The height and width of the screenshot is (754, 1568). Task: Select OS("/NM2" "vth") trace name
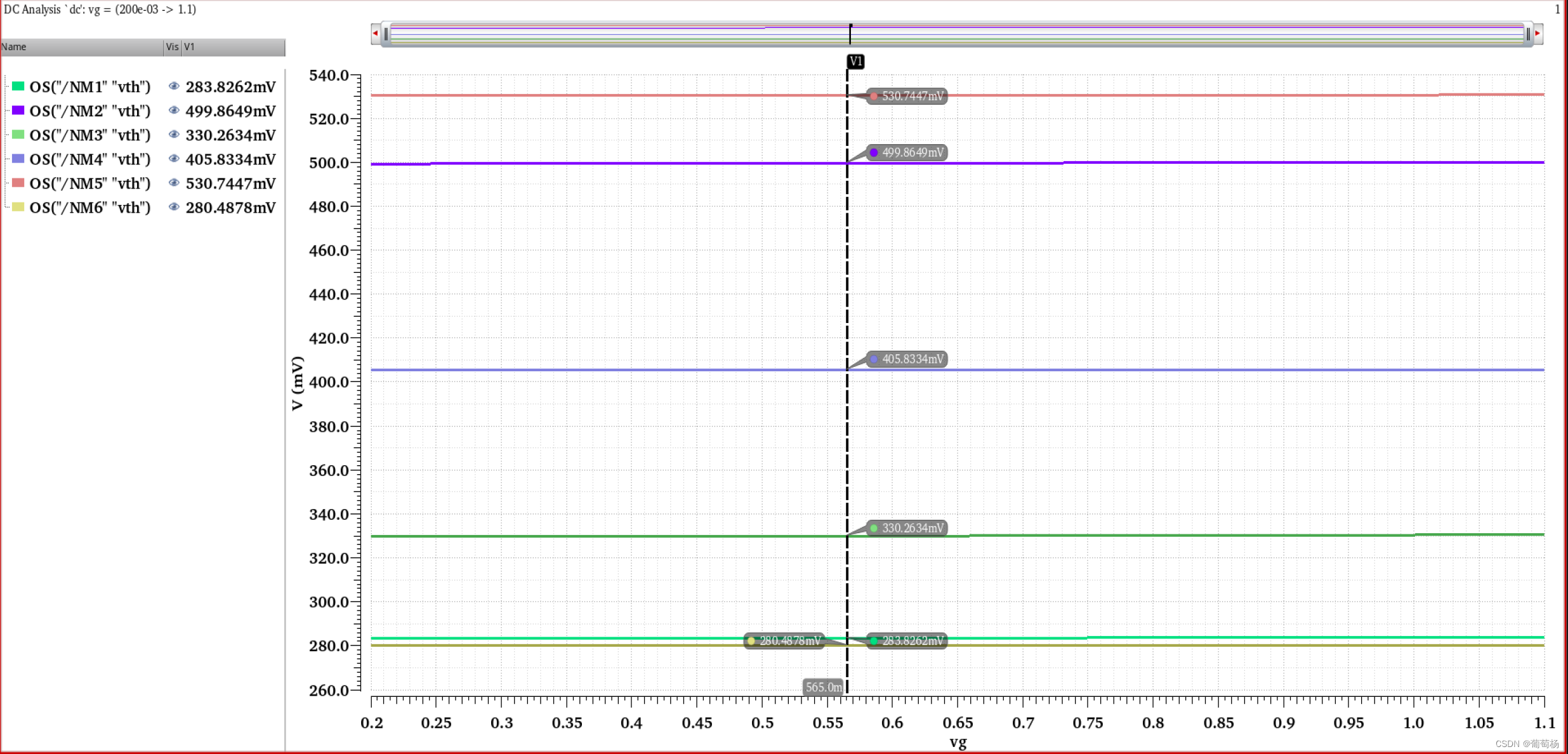pyautogui.click(x=90, y=111)
